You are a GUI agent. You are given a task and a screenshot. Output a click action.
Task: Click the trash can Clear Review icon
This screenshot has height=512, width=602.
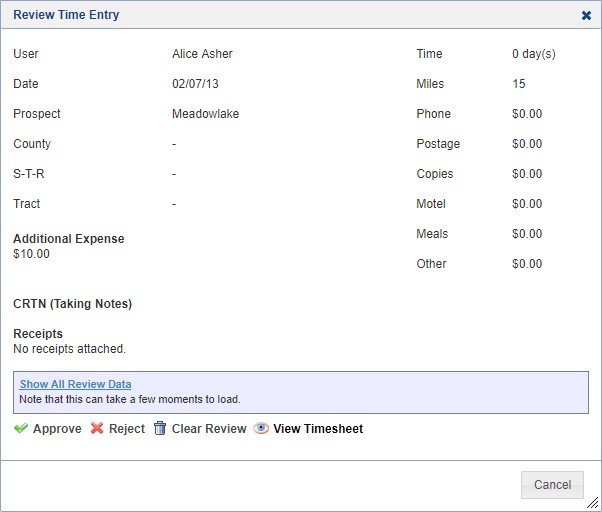tap(160, 428)
